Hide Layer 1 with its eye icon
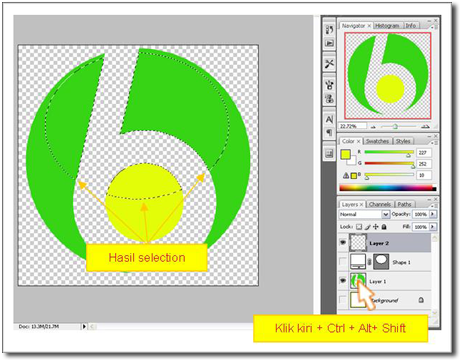The image size is (460, 361). (x=343, y=281)
